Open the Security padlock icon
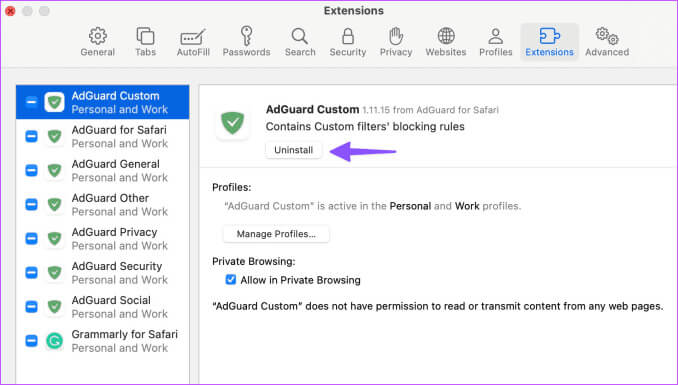The width and height of the screenshot is (678, 385). 348,36
